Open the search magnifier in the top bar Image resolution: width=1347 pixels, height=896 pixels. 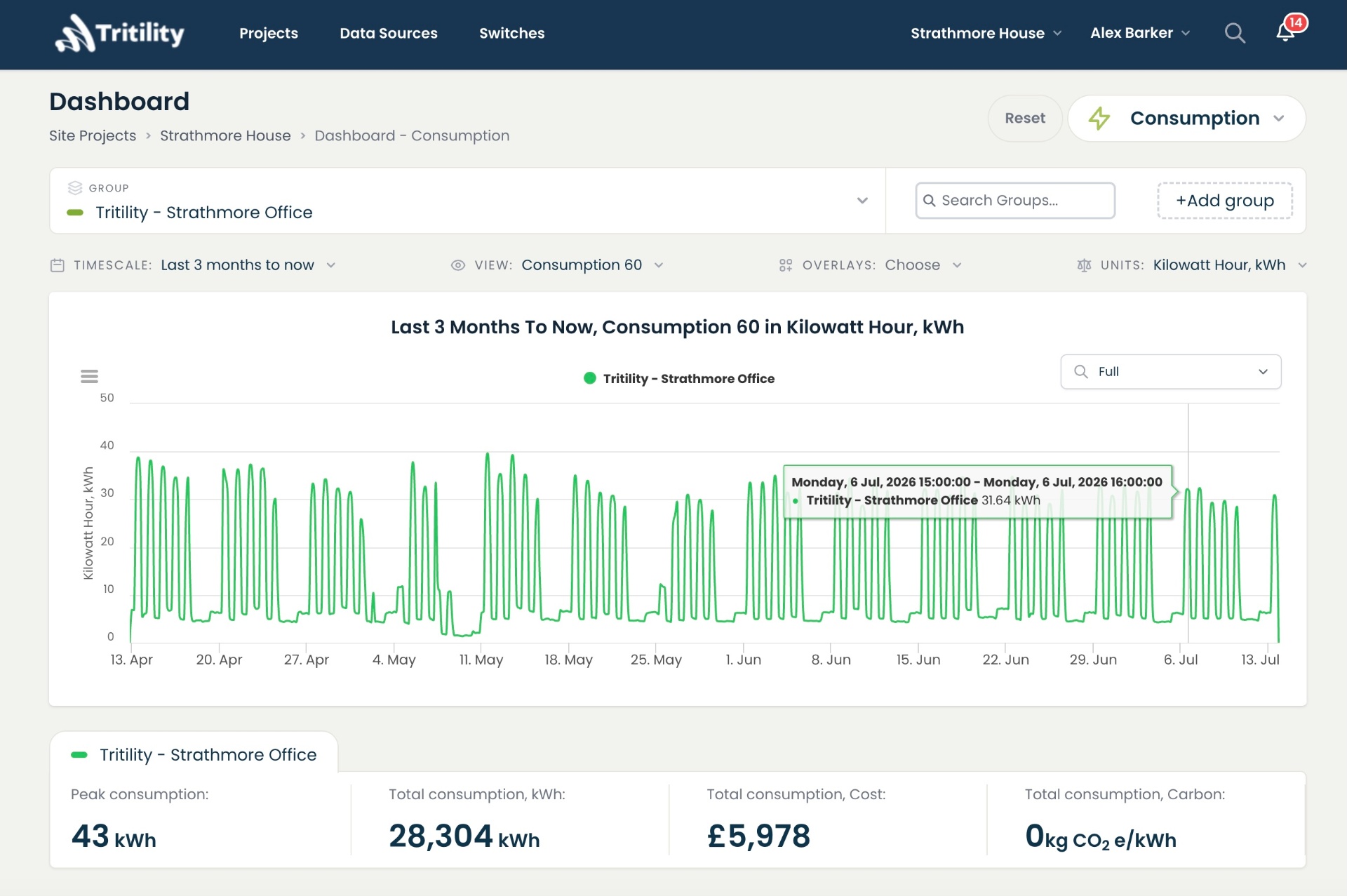pos(1235,33)
